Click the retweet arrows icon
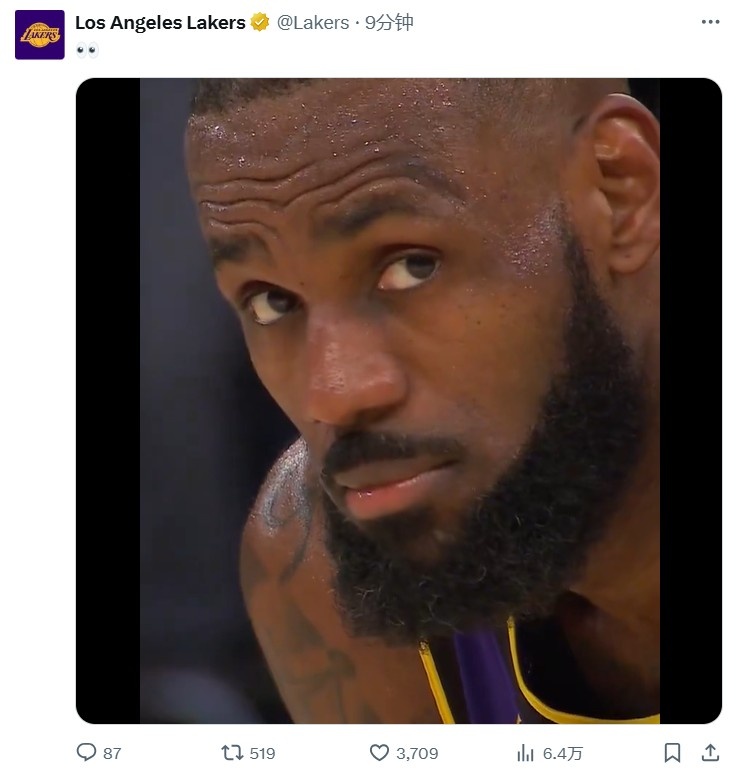The width and height of the screenshot is (740, 775). pyautogui.click(x=231, y=752)
